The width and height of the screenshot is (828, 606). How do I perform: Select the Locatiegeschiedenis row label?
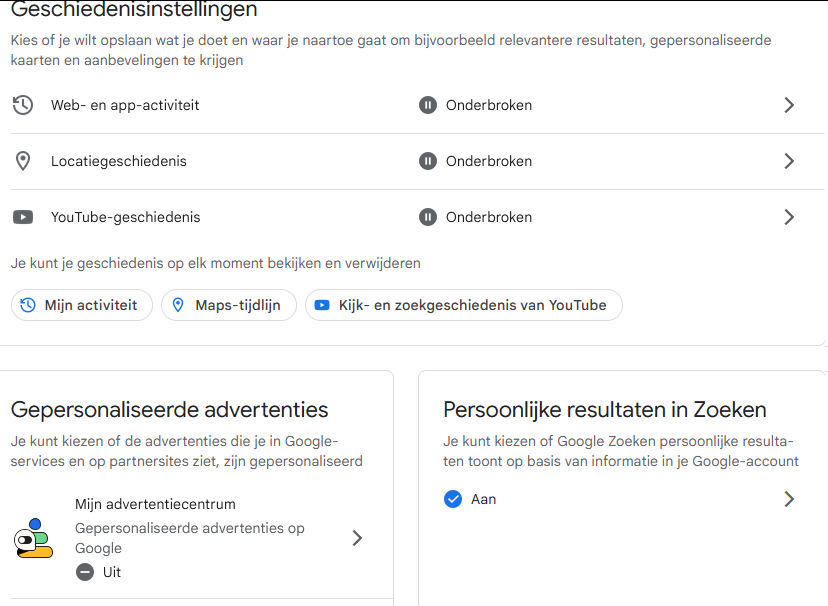click(x=119, y=161)
